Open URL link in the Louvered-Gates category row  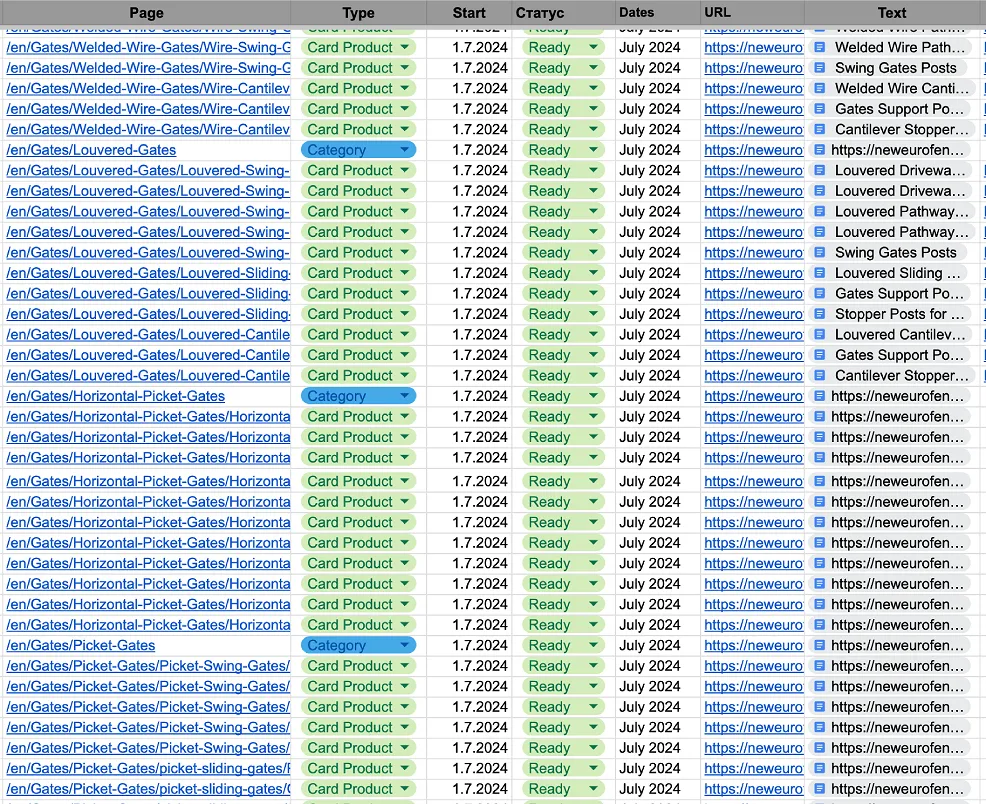point(753,150)
